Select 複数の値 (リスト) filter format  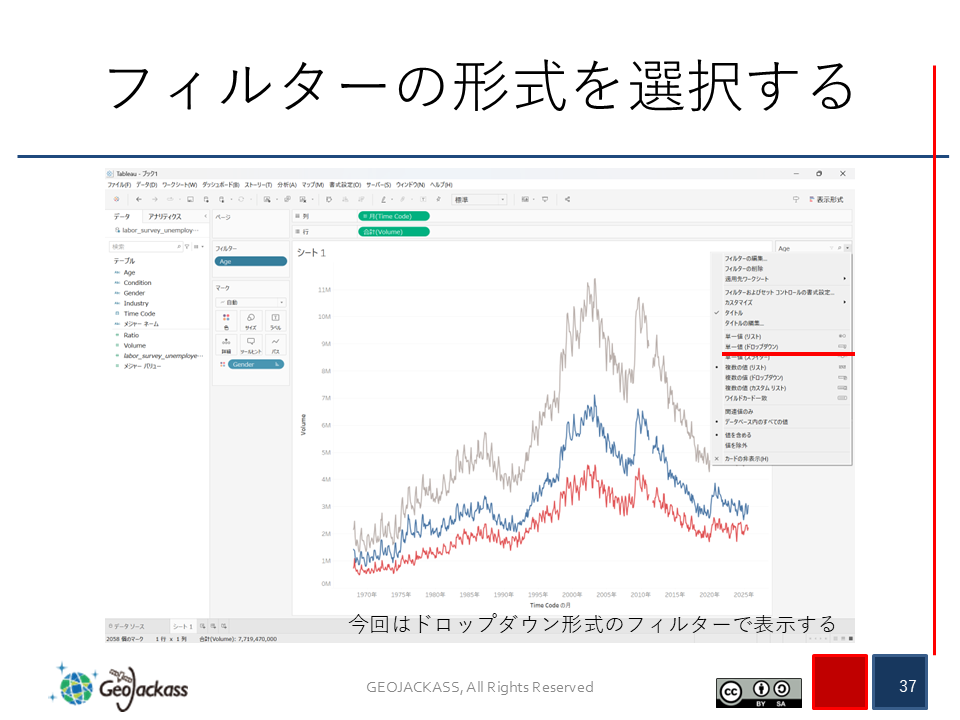(x=745, y=368)
